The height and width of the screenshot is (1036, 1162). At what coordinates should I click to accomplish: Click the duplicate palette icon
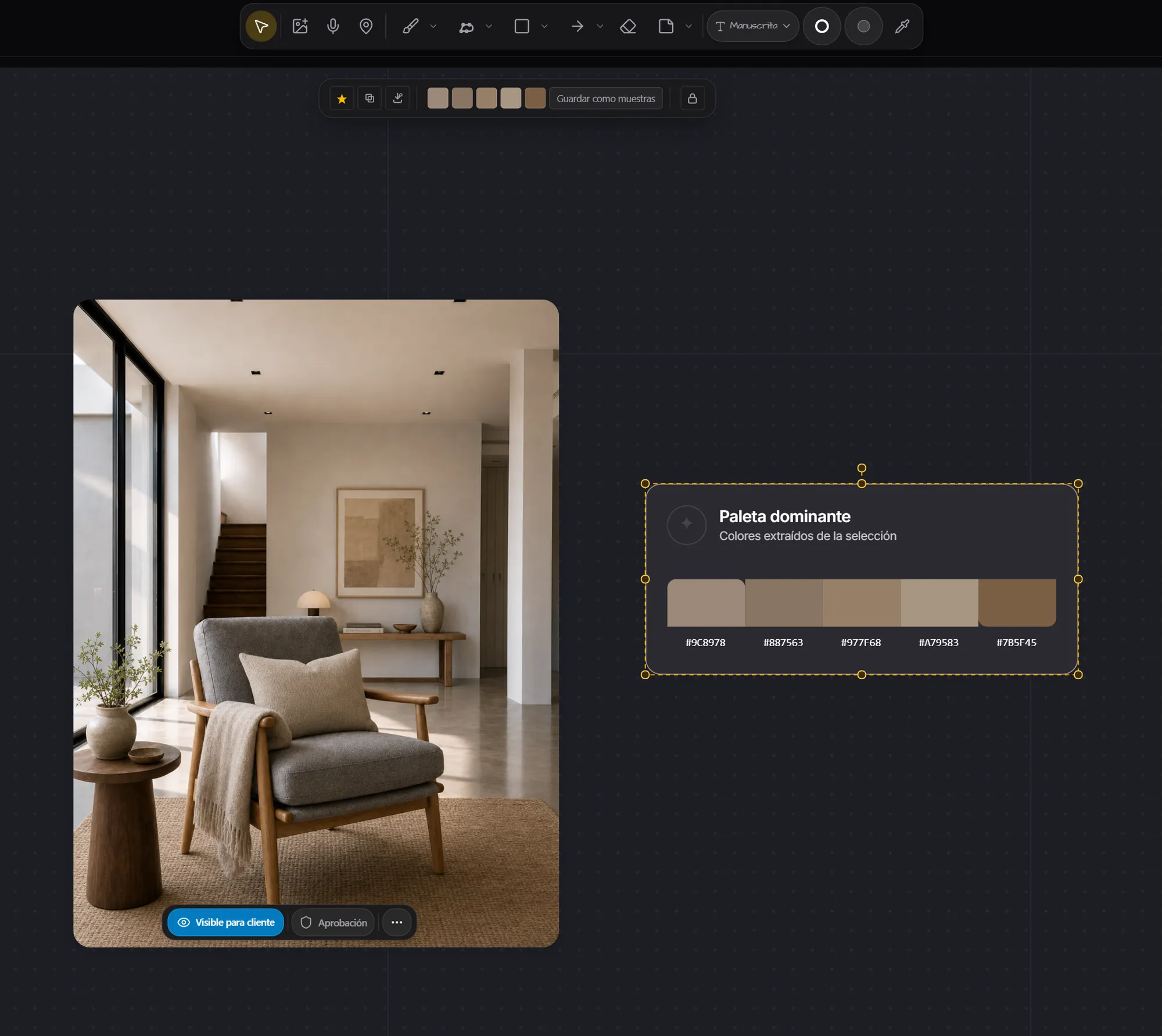click(370, 99)
